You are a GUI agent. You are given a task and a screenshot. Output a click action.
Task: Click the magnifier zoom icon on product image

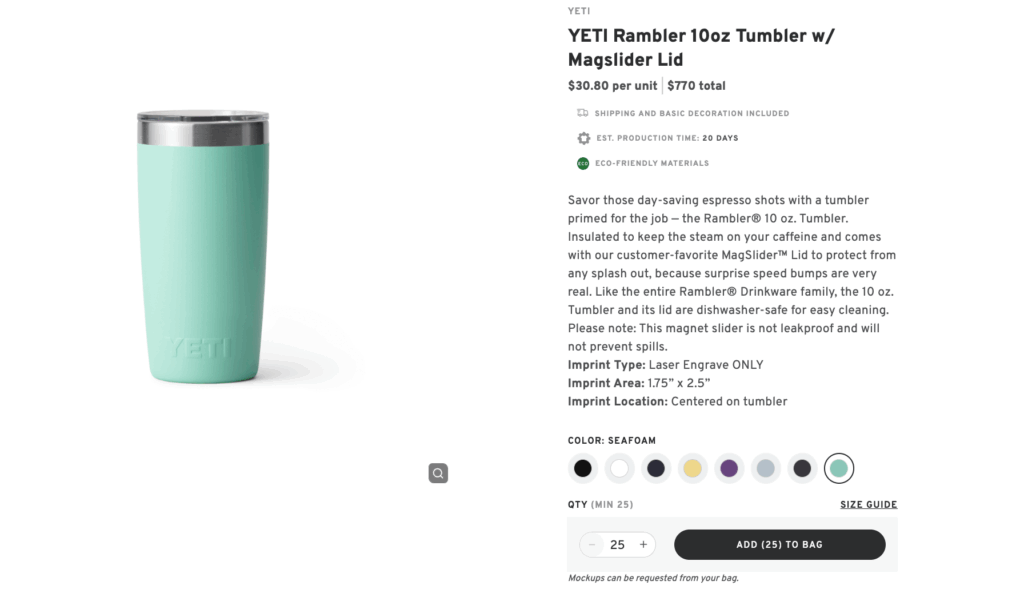438,473
